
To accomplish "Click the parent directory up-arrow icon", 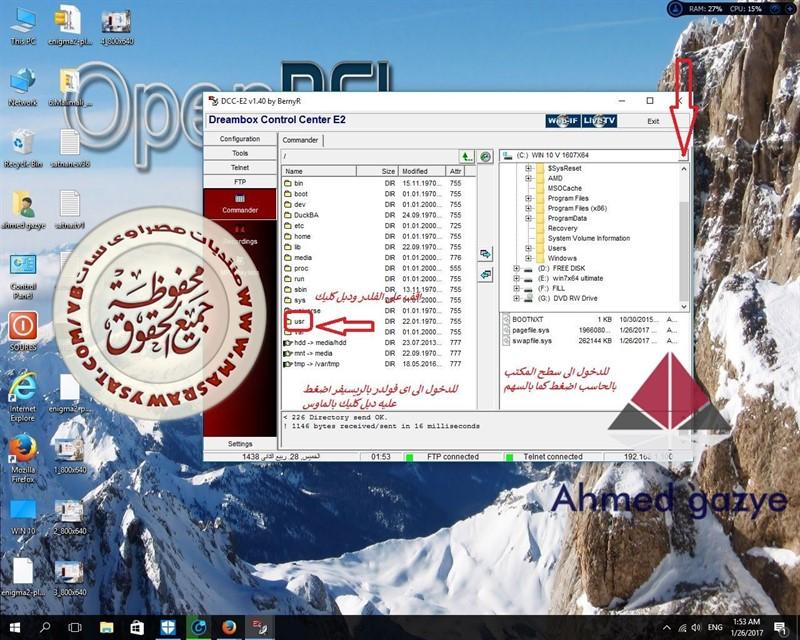I will [x=466, y=156].
